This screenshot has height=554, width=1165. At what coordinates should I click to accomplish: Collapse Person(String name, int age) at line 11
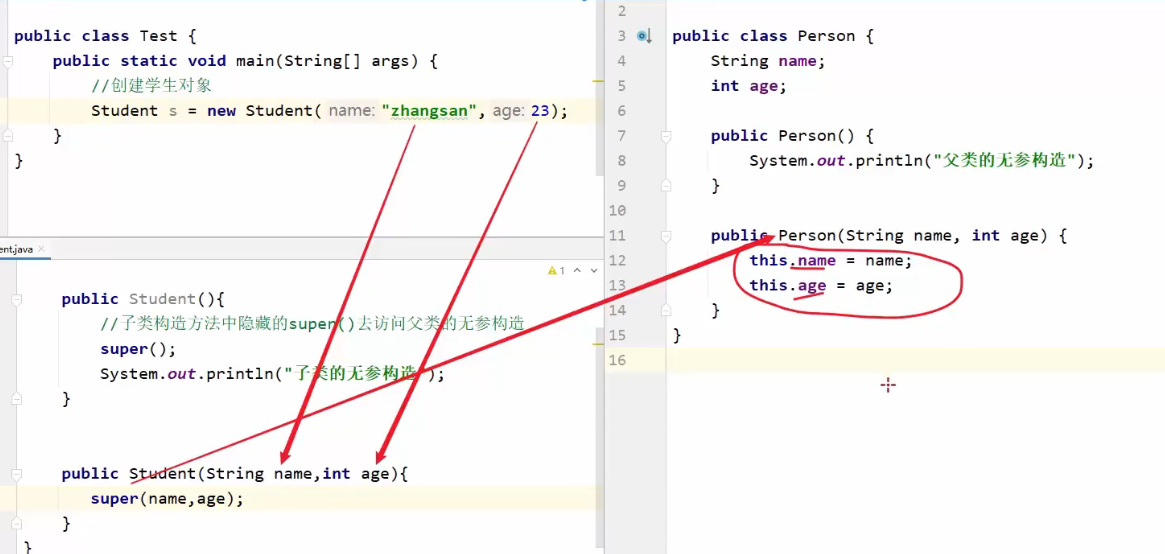coord(665,236)
